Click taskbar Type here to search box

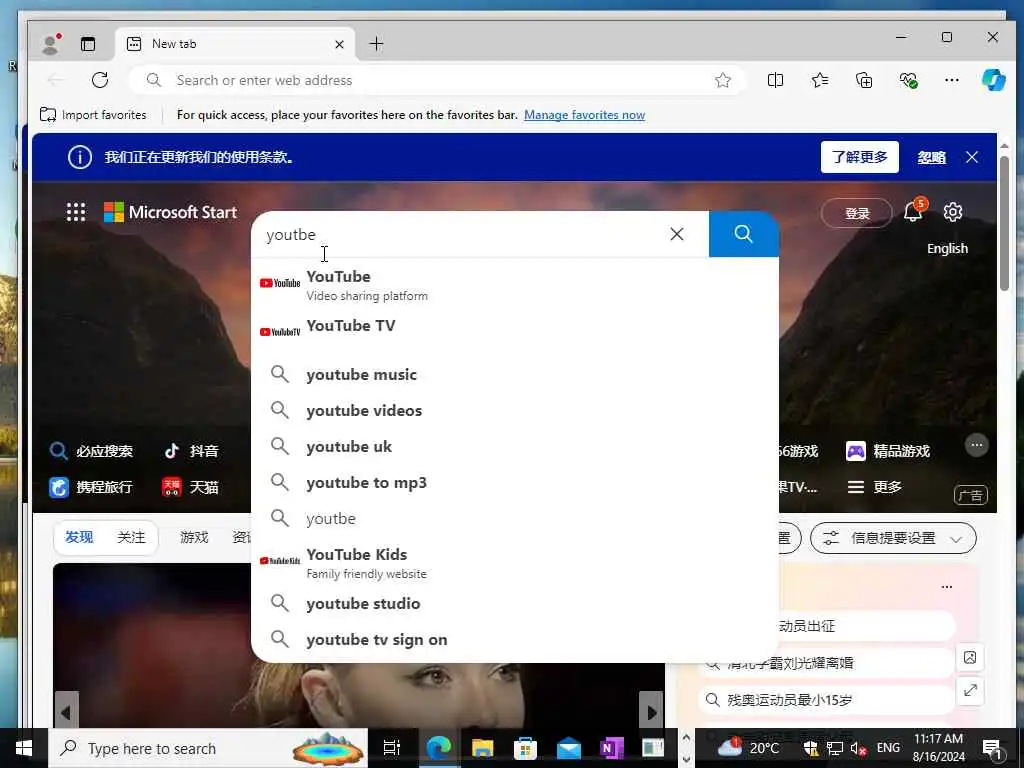(x=208, y=748)
